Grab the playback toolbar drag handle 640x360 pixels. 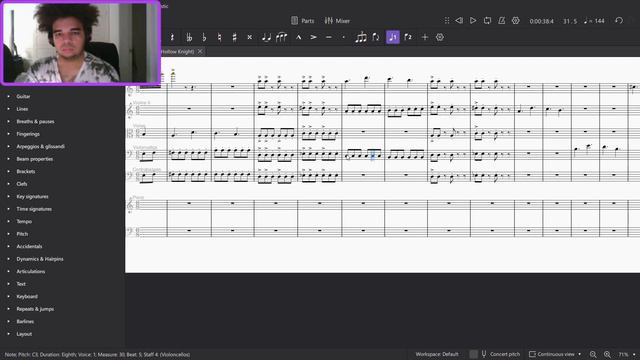click(x=447, y=20)
